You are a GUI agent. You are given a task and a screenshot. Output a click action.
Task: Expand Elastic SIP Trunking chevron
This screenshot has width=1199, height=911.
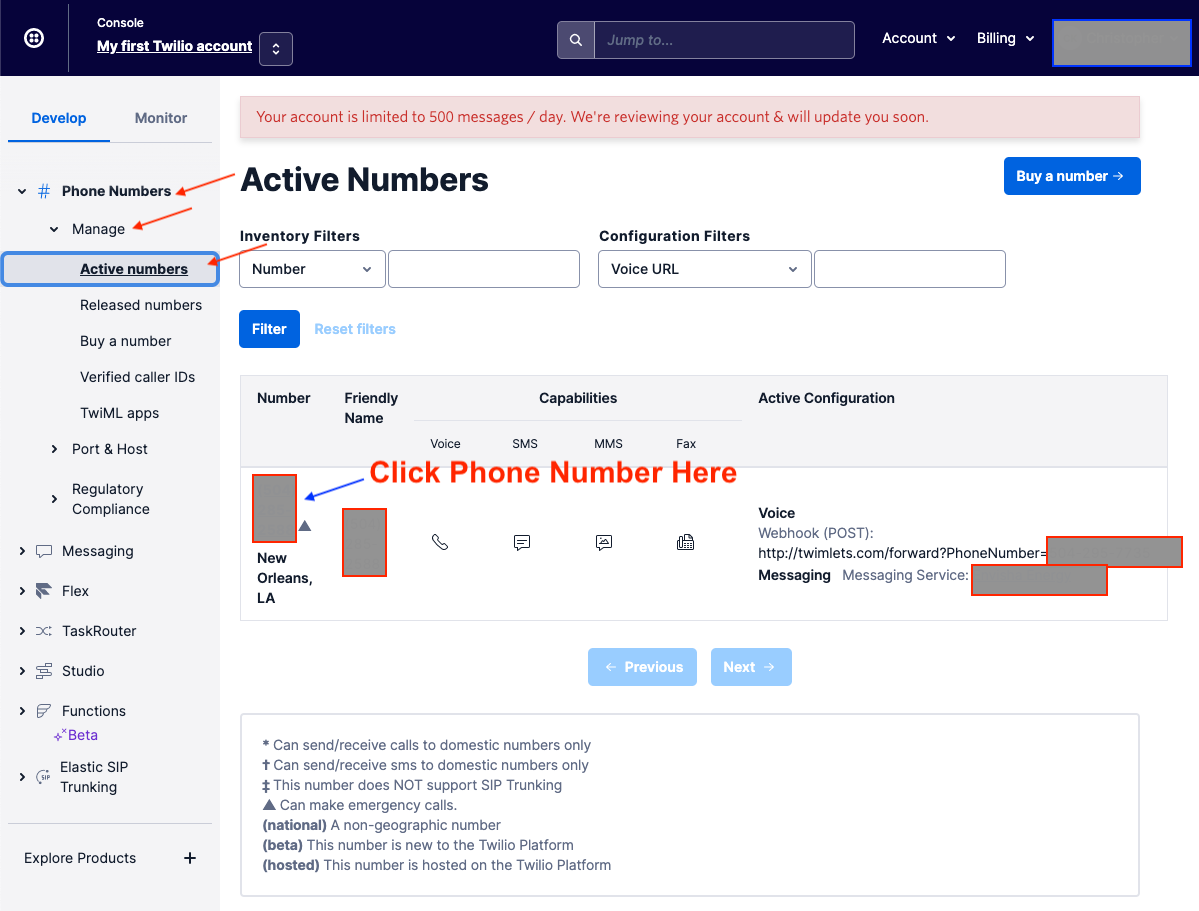point(22,777)
